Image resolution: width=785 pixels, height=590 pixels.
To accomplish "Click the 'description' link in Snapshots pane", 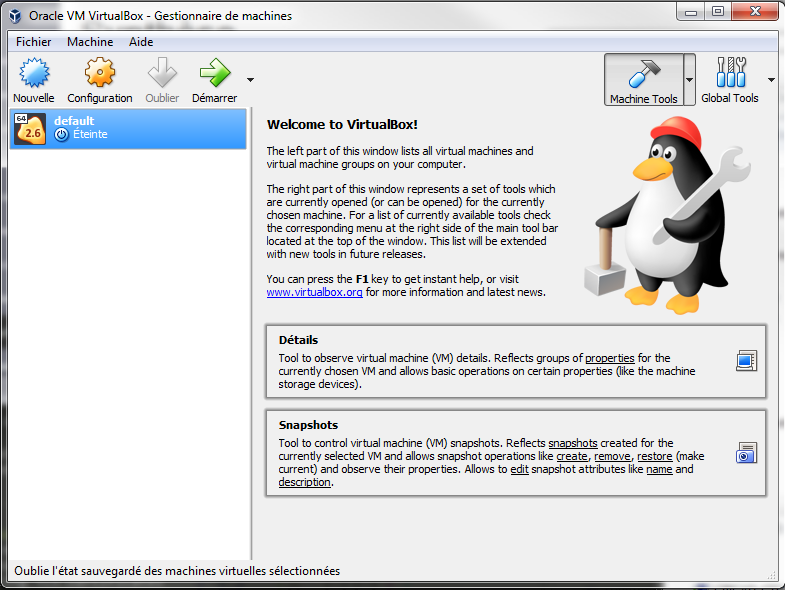I will point(304,482).
